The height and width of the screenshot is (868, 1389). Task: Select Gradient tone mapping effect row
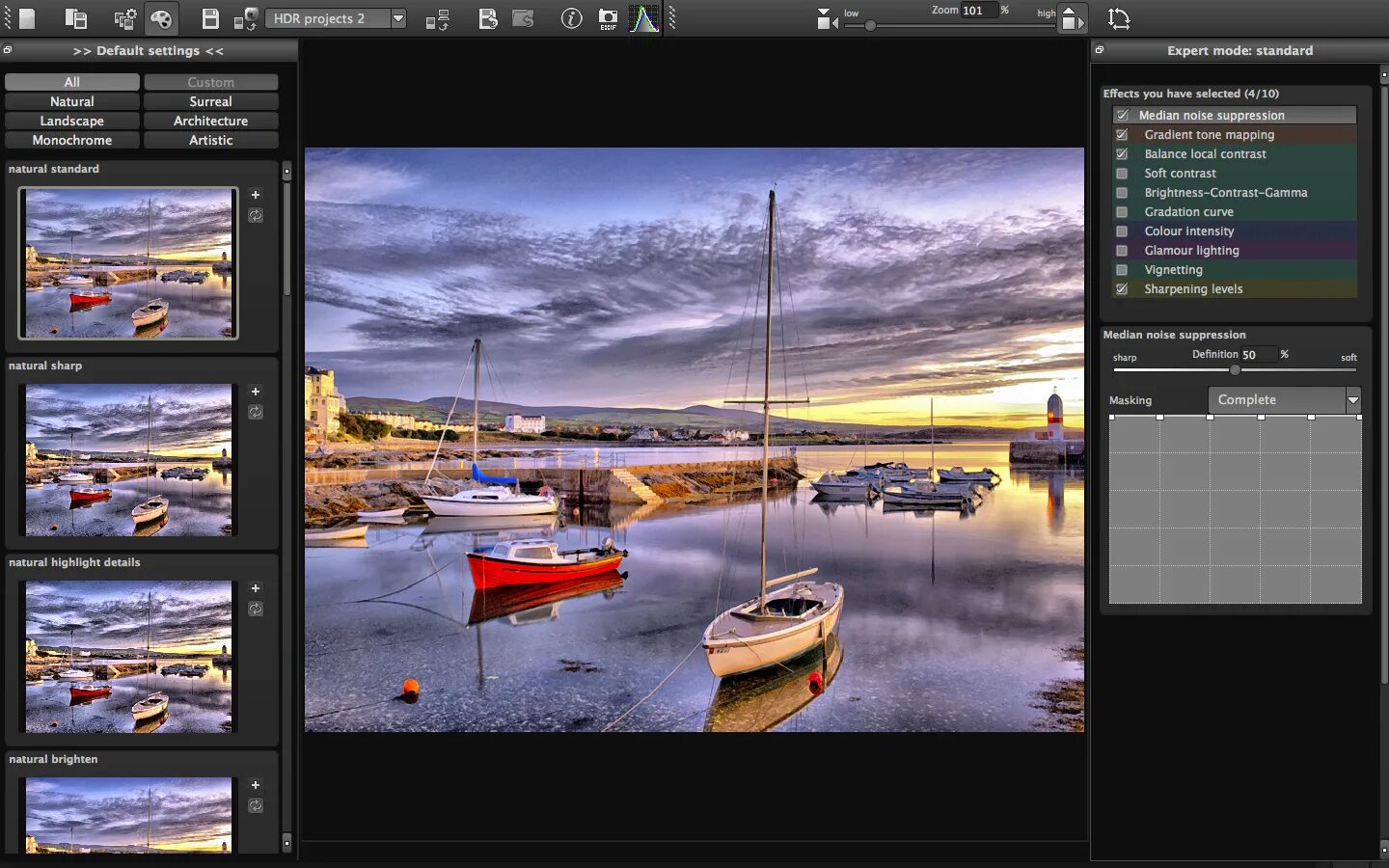click(1235, 134)
